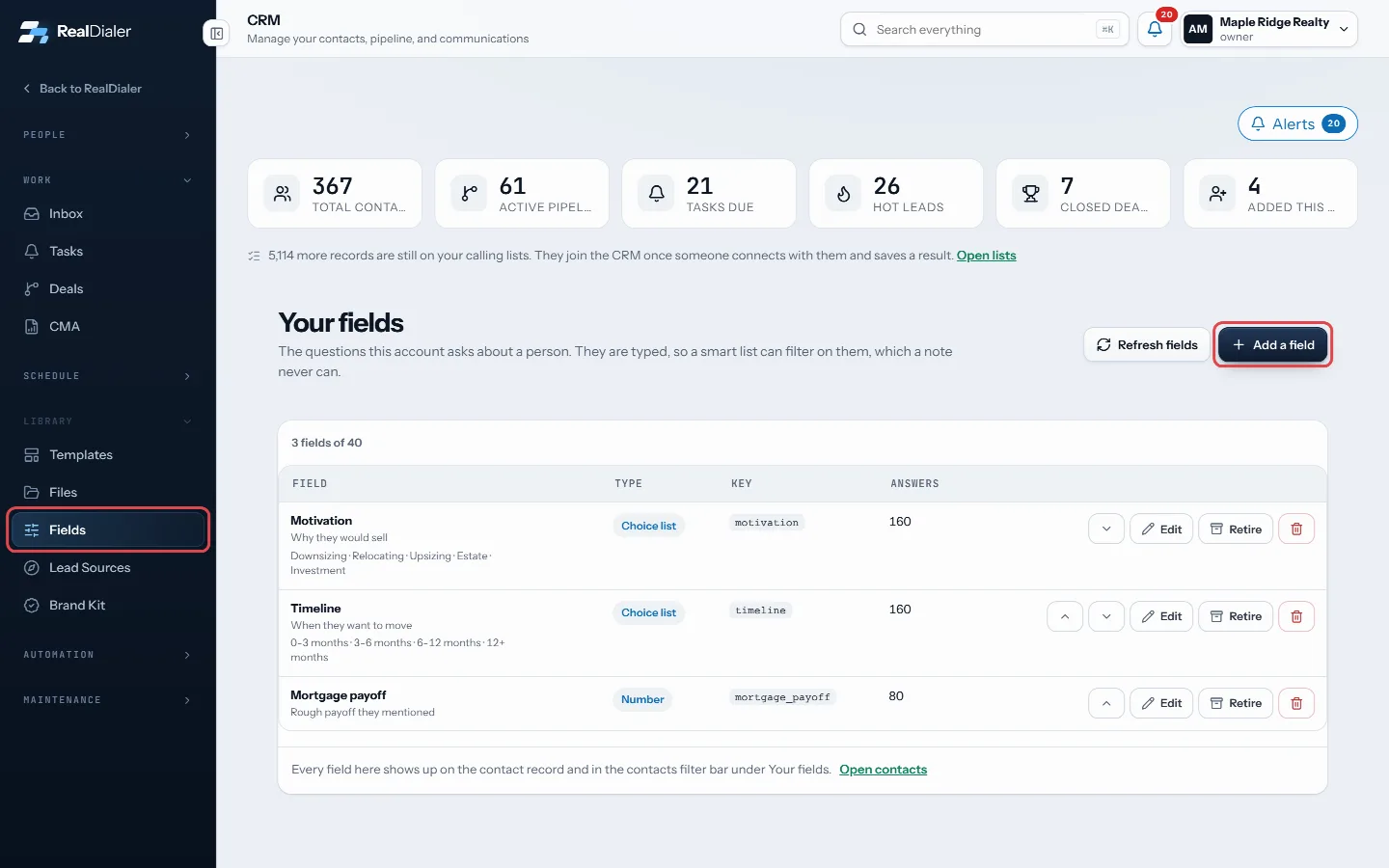
Task: Click the AM account avatar
Action: 1198,30
